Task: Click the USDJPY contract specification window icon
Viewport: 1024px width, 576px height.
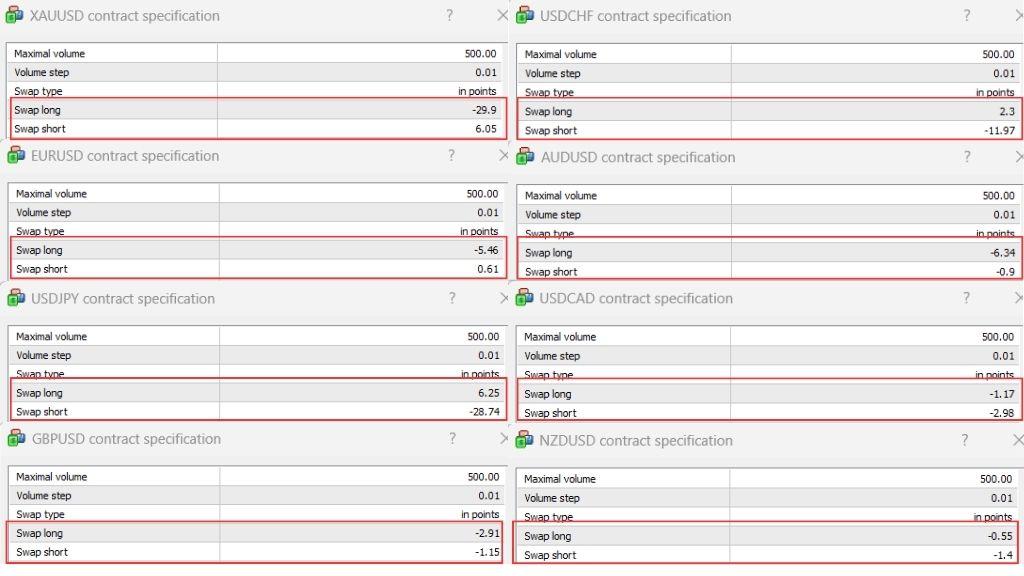Action: pyautogui.click(x=15, y=298)
